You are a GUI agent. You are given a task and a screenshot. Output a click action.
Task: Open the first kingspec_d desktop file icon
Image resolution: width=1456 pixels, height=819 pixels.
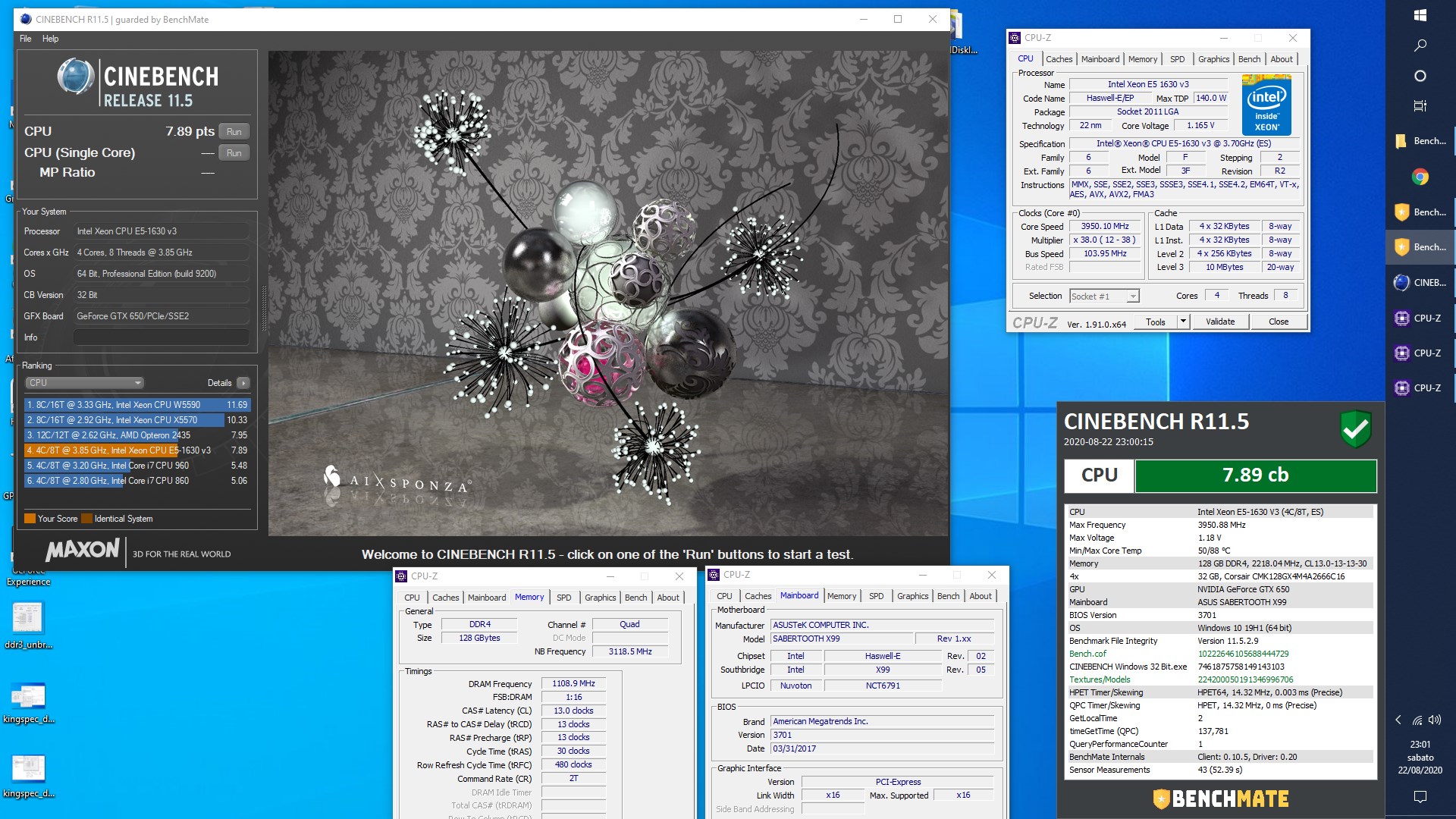tap(28, 701)
